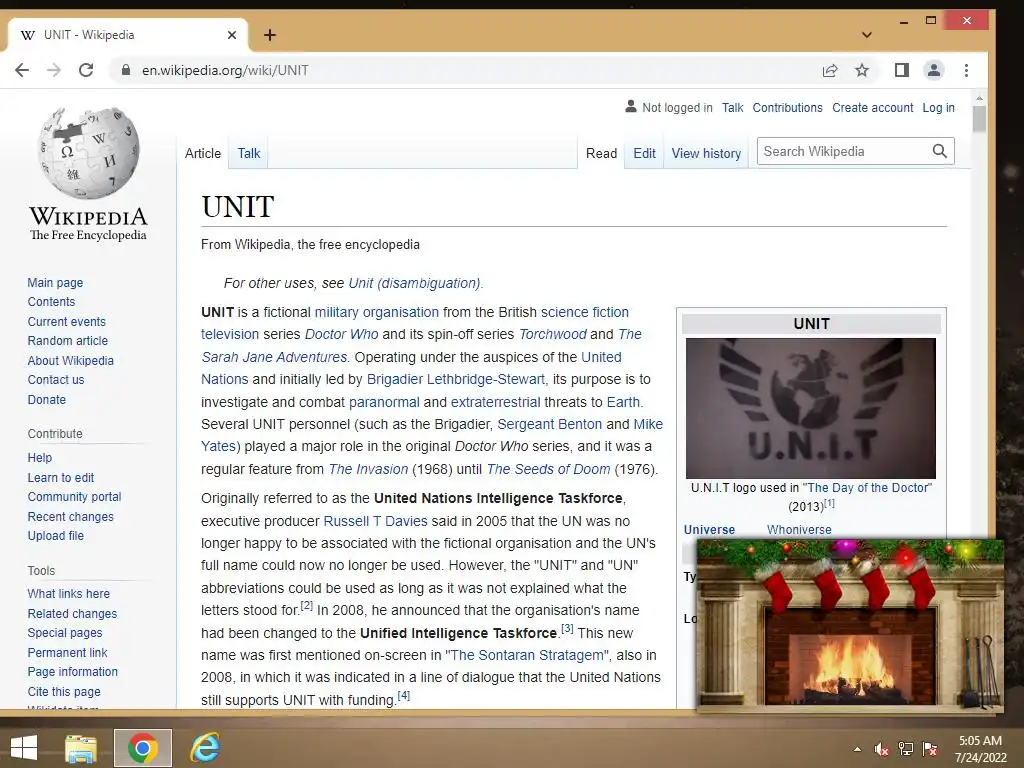Reload the UNIT Wikipedia page
1024x768 pixels.
coord(86,71)
